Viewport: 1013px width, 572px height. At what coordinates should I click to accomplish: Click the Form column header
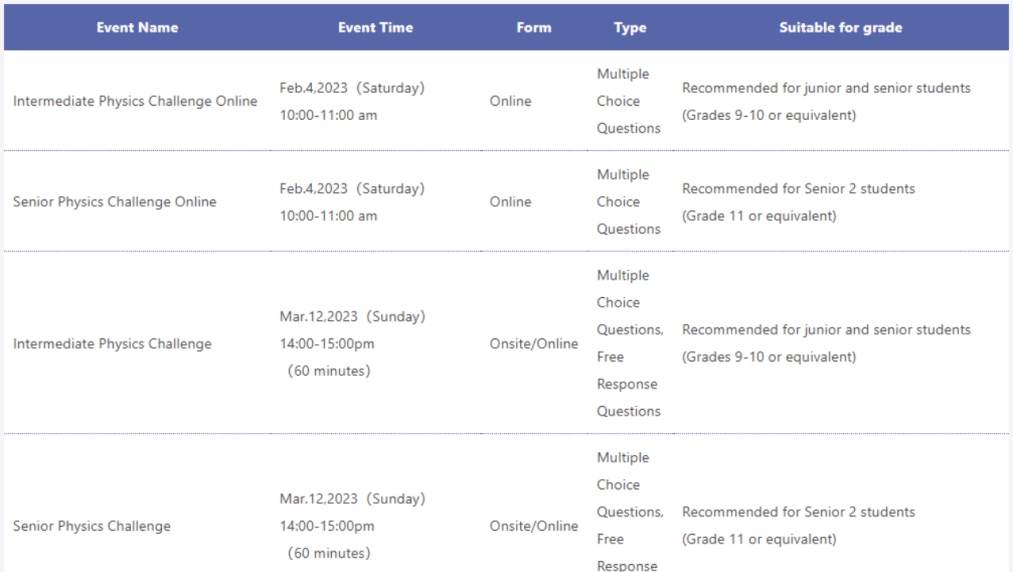click(x=534, y=27)
